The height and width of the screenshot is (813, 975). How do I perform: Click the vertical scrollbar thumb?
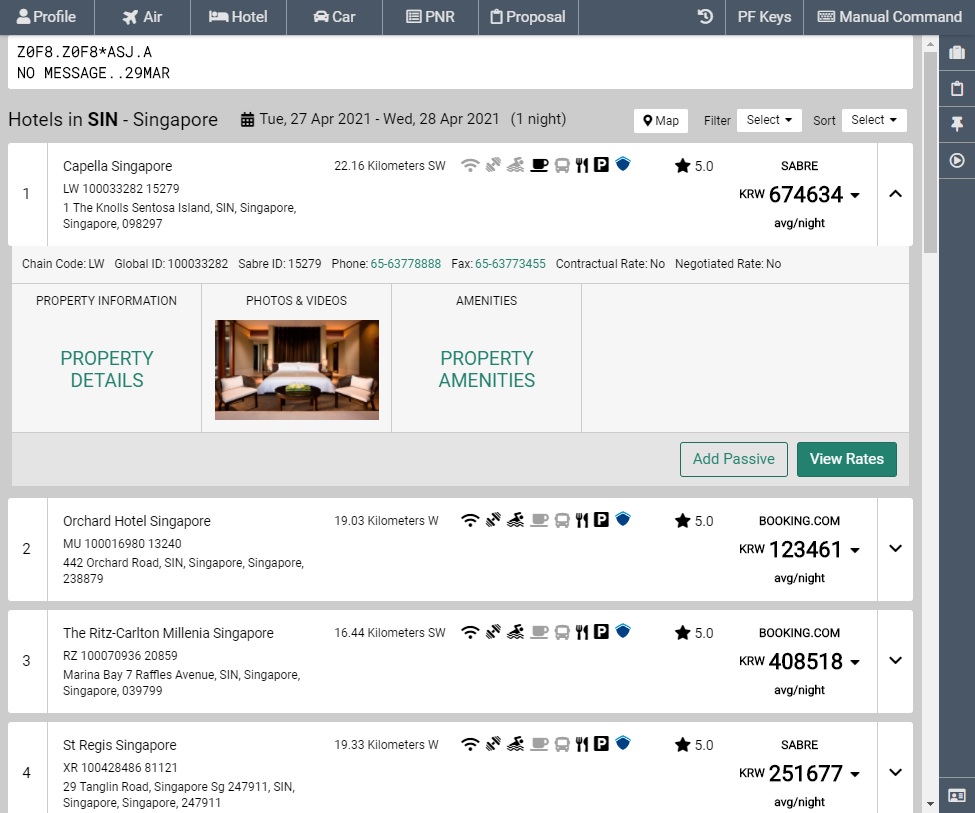pyautogui.click(x=930, y=152)
